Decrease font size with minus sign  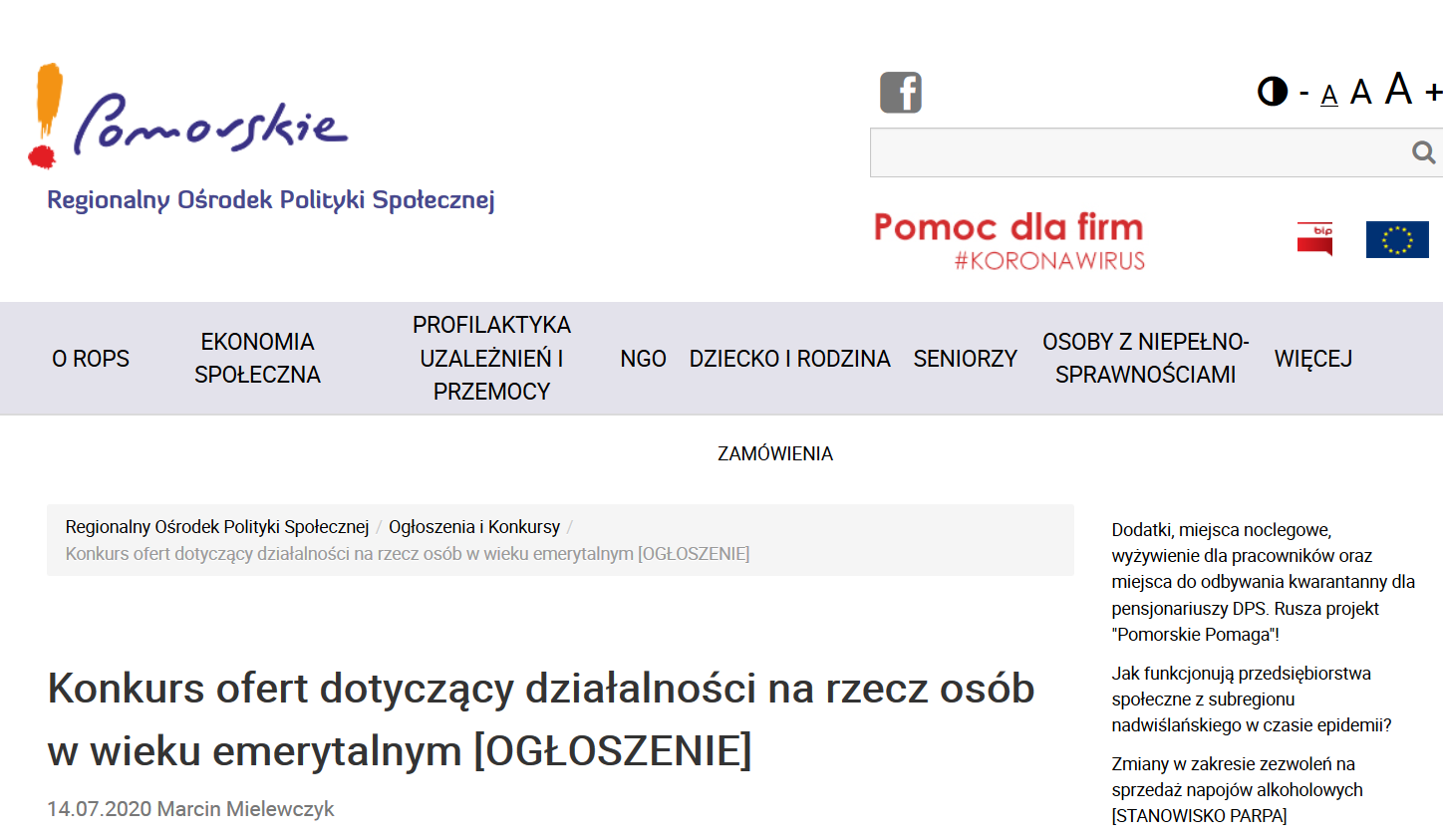point(1303,93)
